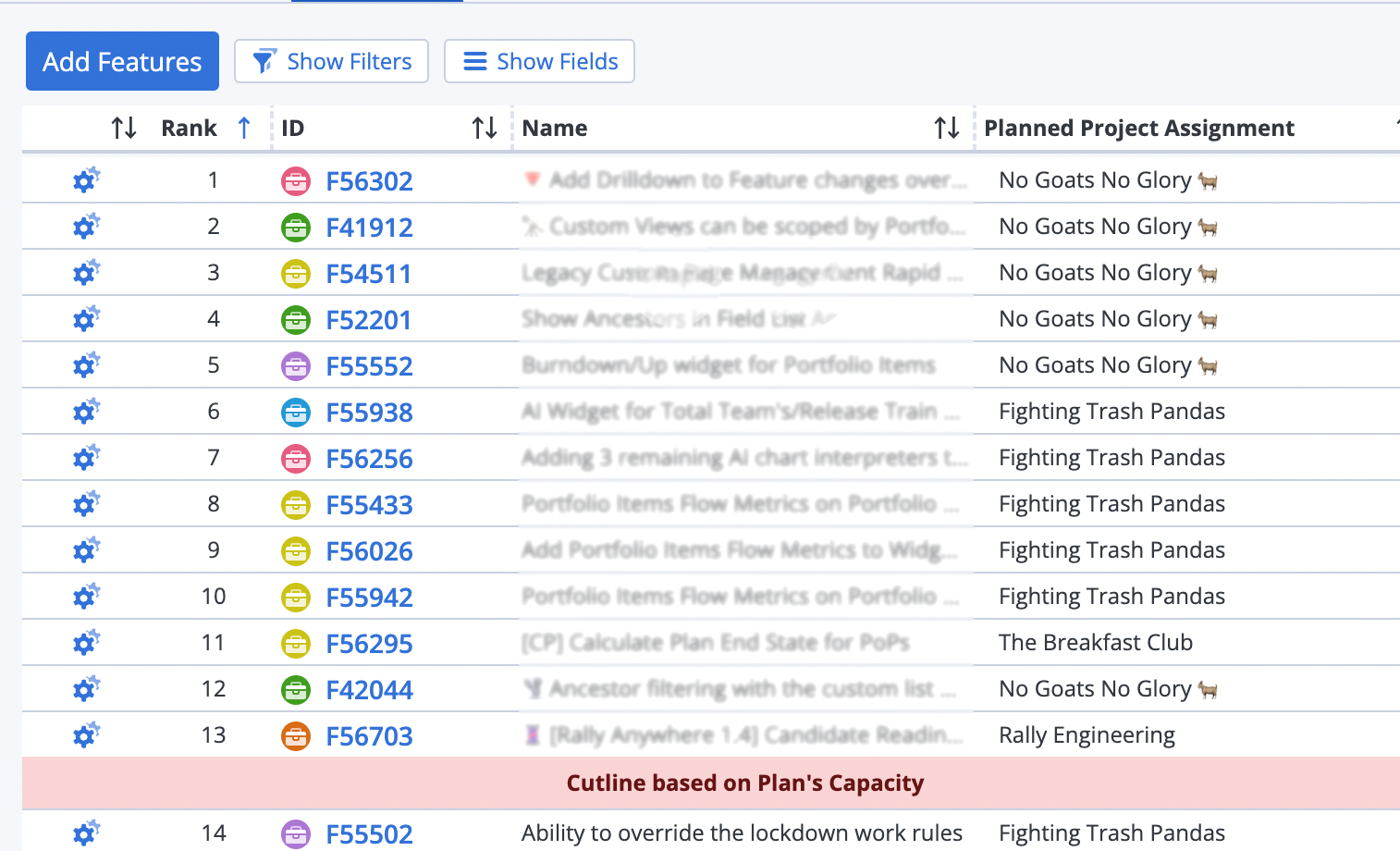The width and height of the screenshot is (1400, 851).
Task: Click the Planned Project Assignment column header
Action: (x=1138, y=128)
